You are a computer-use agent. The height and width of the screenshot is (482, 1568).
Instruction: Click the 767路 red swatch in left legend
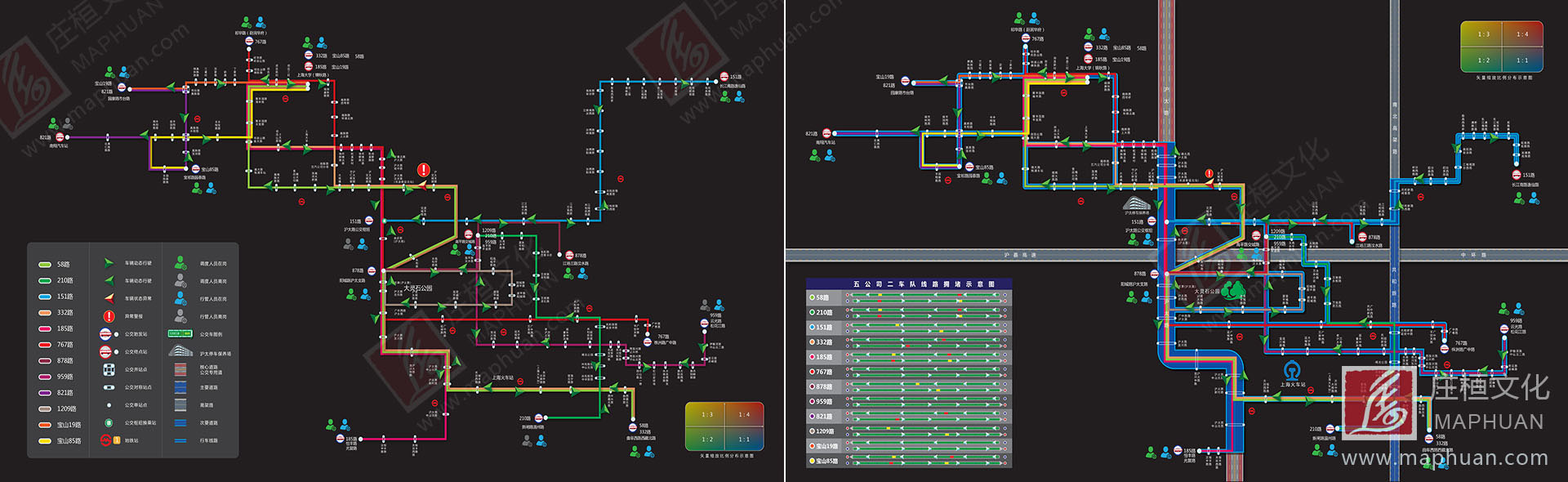click(x=45, y=345)
